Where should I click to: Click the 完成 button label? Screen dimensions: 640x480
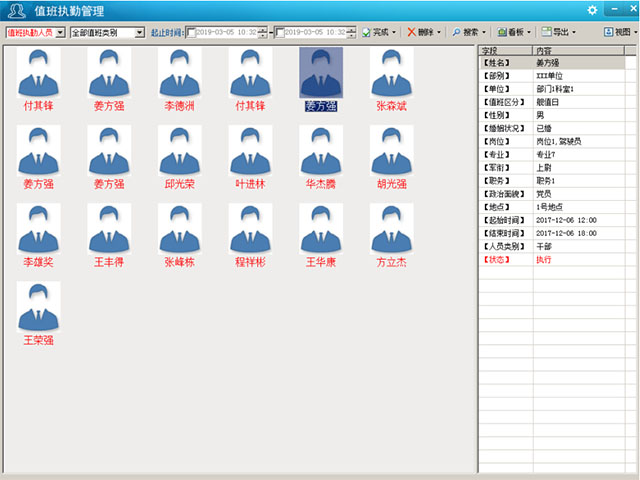click(x=380, y=32)
